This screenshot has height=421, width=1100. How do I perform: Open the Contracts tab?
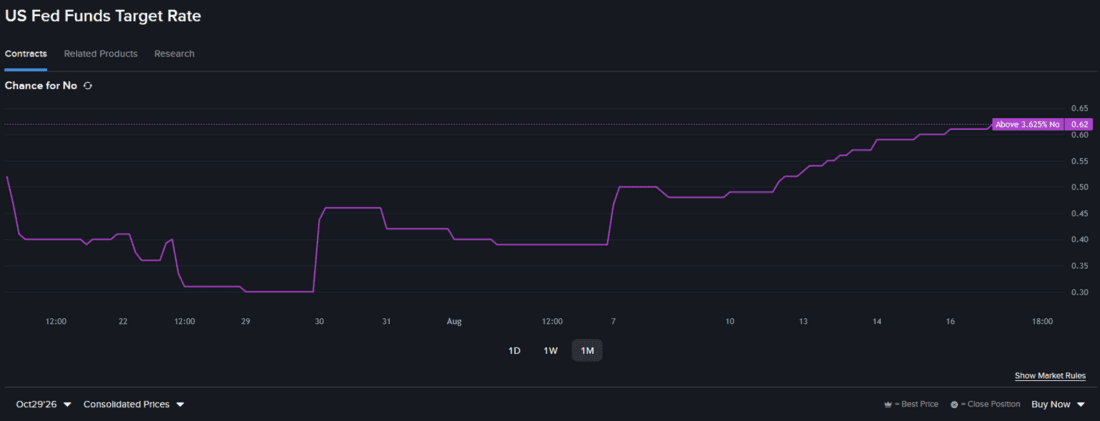[x=26, y=53]
